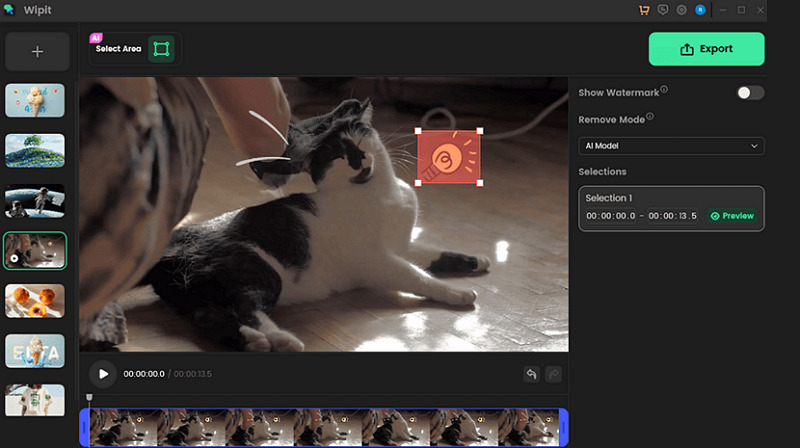Maximize the Wipit window
Viewport: 800px width, 448px height.
pyautogui.click(x=741, y=10)
